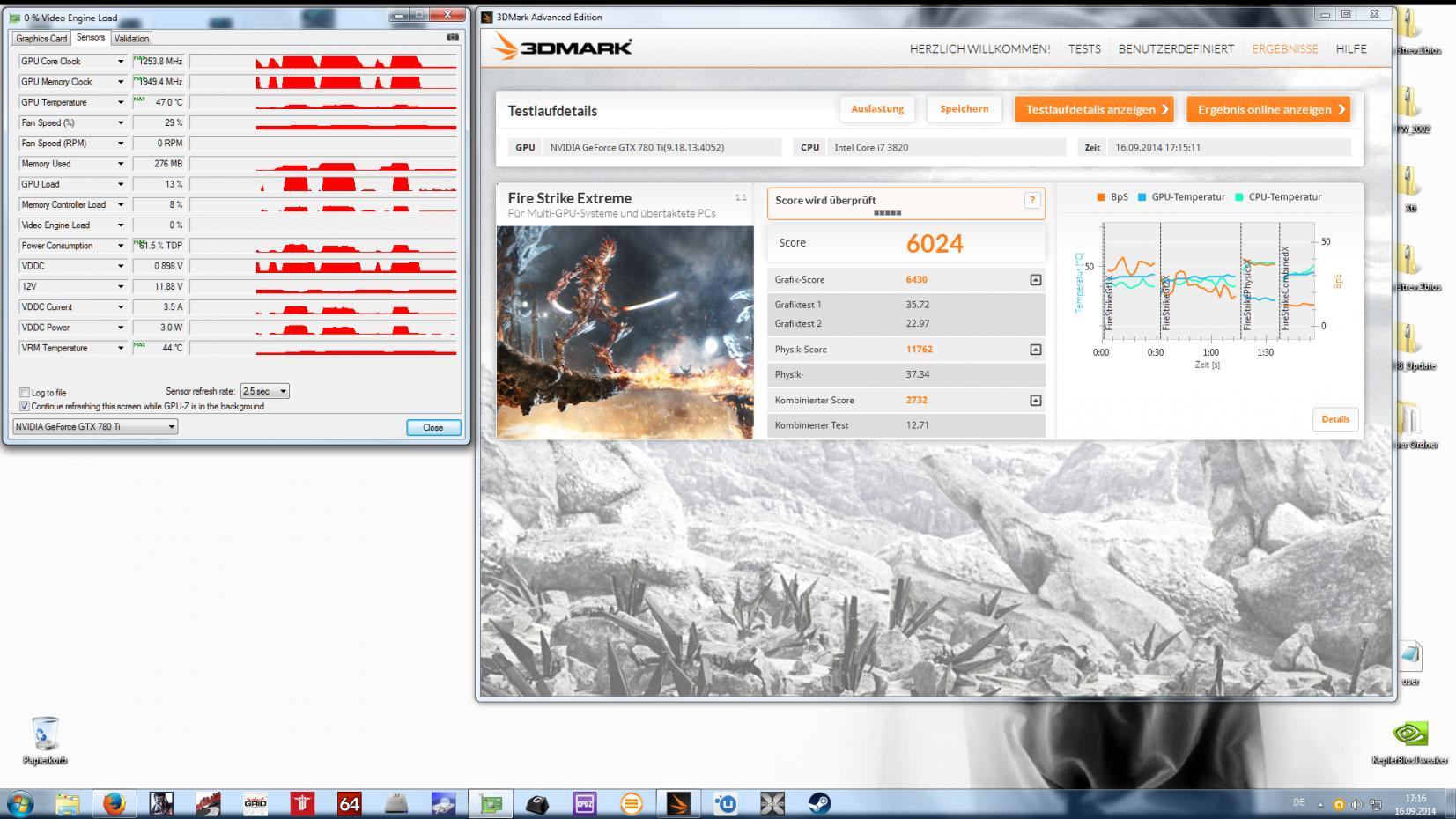Click the overall score value 6024

point(935,244)
